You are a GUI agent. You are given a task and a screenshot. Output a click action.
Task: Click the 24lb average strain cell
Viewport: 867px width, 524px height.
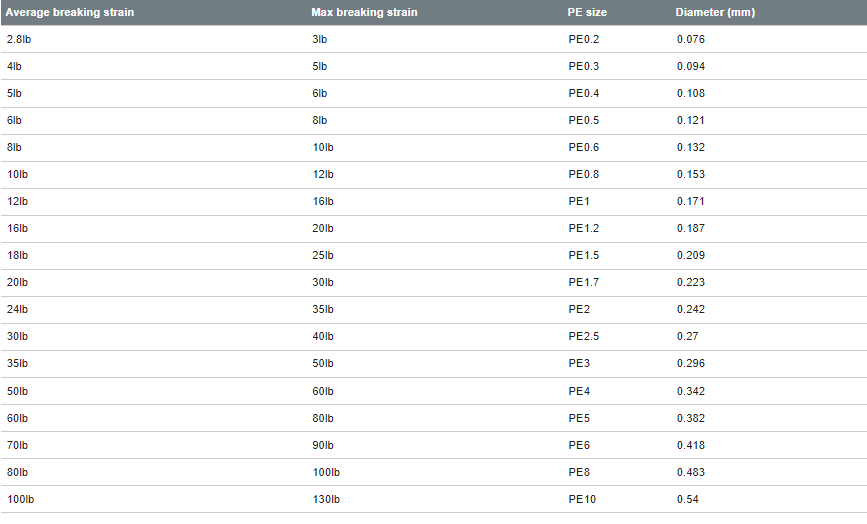click(x=17, y=309)
